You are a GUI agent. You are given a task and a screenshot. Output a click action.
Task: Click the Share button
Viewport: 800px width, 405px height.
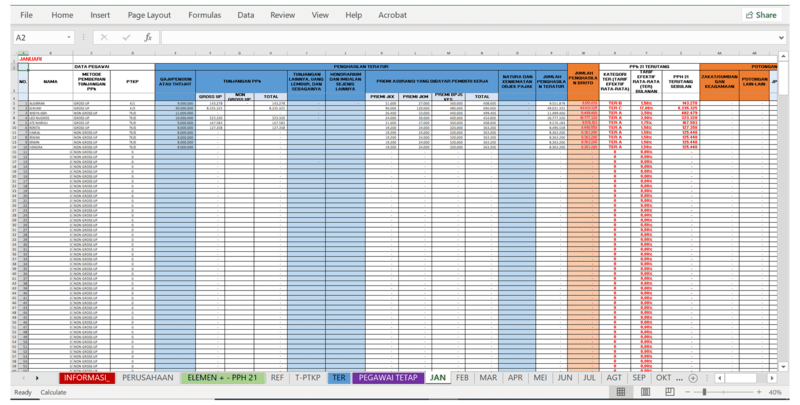coord(761,15)
